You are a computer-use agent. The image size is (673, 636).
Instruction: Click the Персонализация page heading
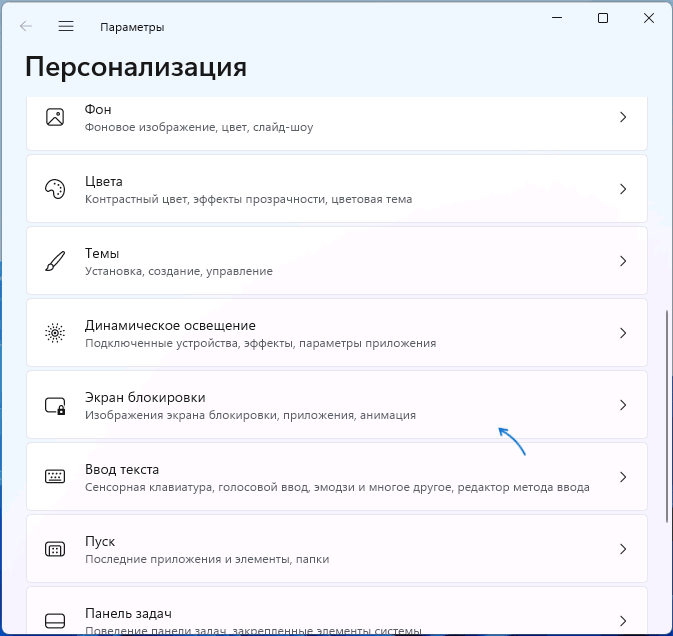136,67
